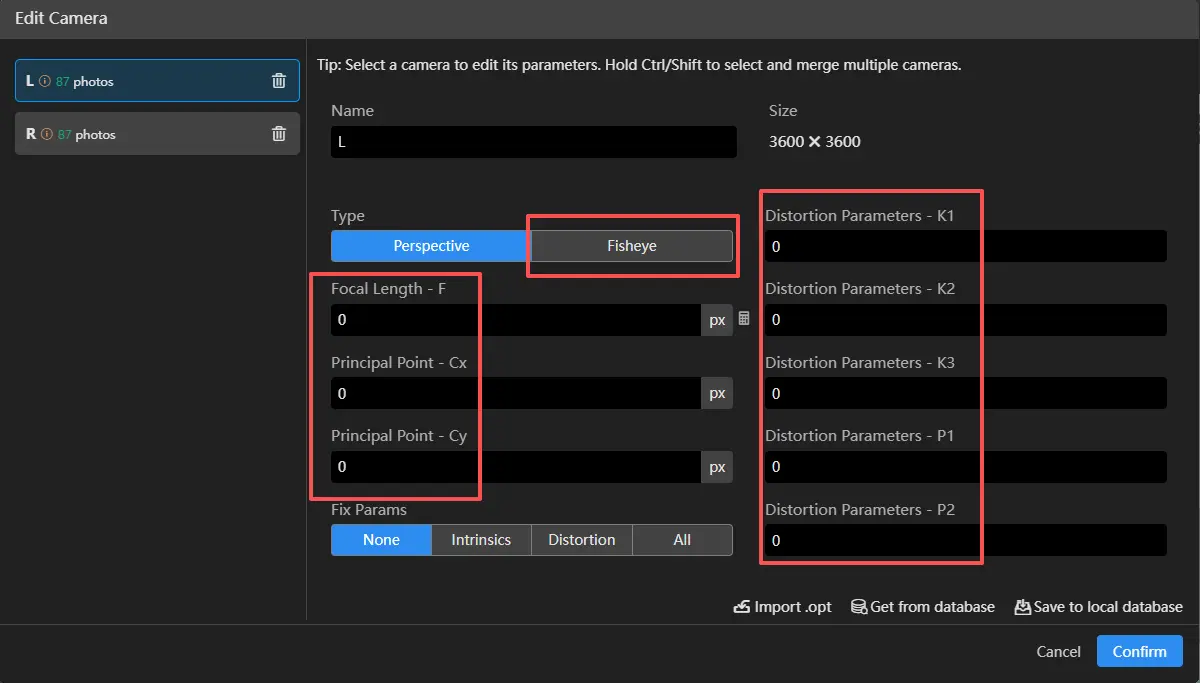Open the focal length calculator icon

(x=744, y=319)
